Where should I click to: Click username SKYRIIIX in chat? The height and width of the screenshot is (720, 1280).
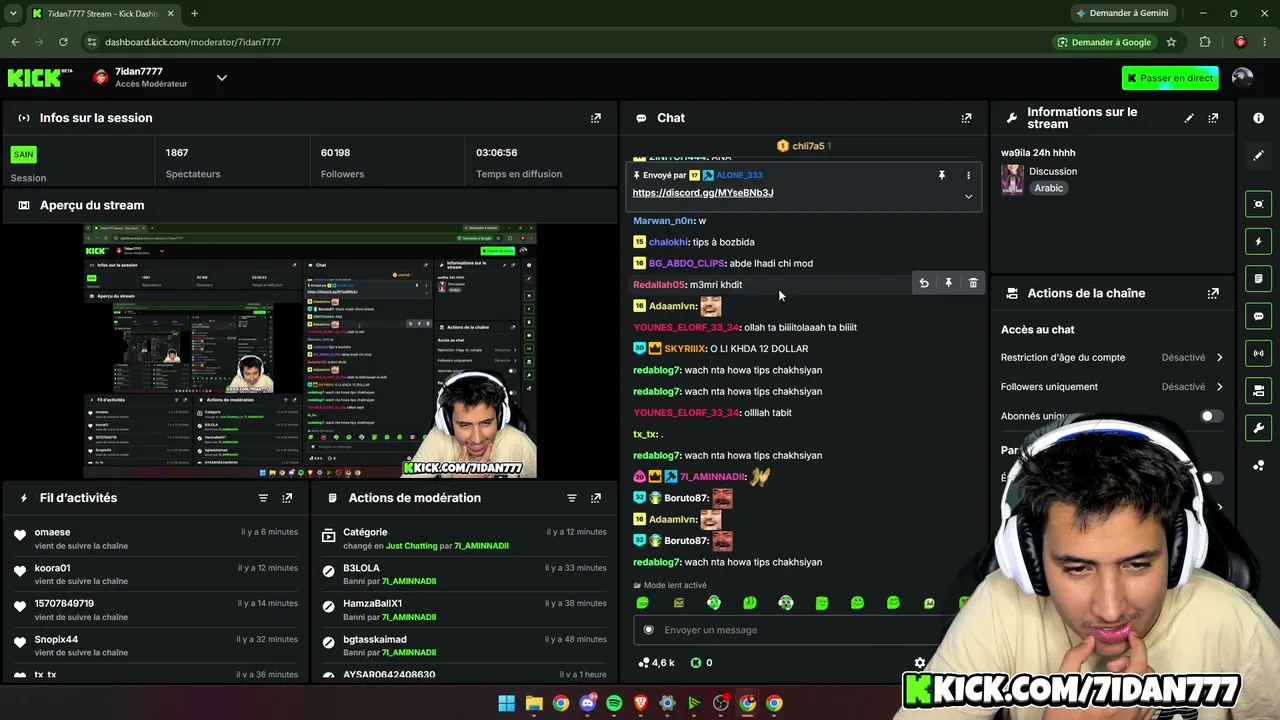point(685,349)
